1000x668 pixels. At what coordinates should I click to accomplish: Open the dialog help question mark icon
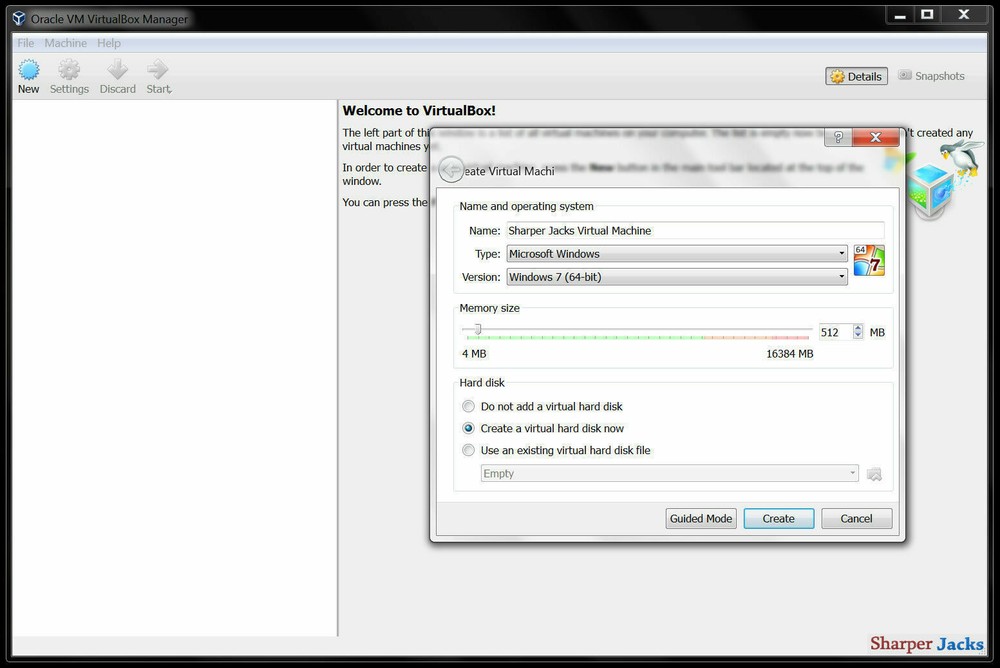(838, 137)
